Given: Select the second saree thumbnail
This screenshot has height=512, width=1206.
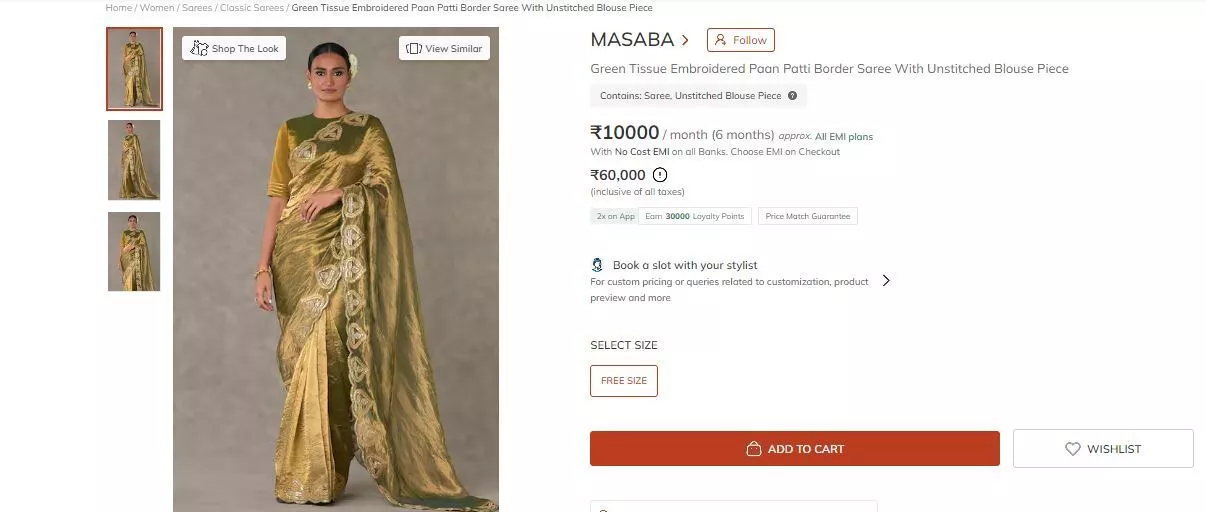Looking at the screenshot, I should coord(134,160).
